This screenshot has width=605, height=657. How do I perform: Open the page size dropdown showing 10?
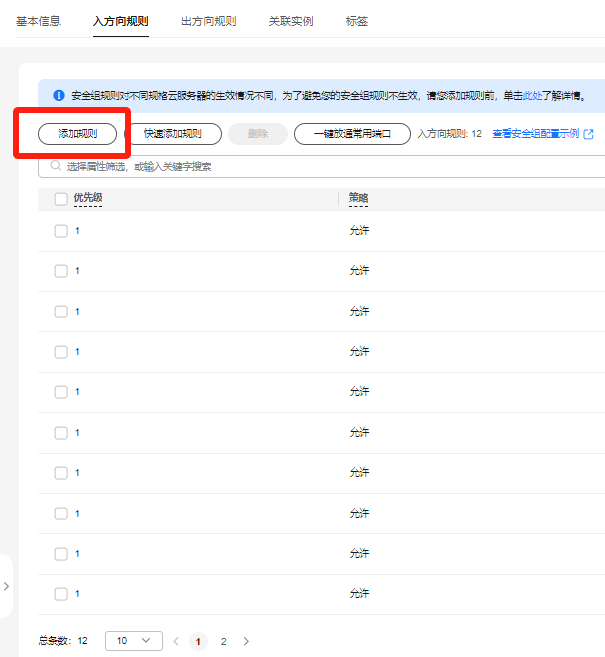[x=134, y=641]
